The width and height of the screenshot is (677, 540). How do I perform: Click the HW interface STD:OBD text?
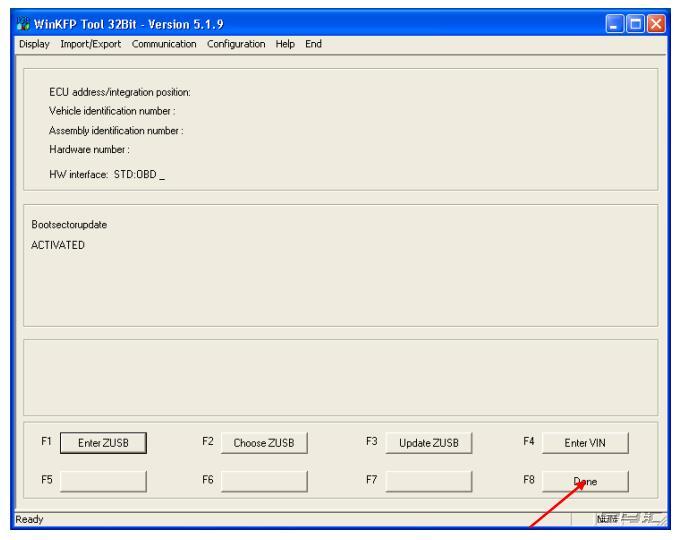point(107,174)
